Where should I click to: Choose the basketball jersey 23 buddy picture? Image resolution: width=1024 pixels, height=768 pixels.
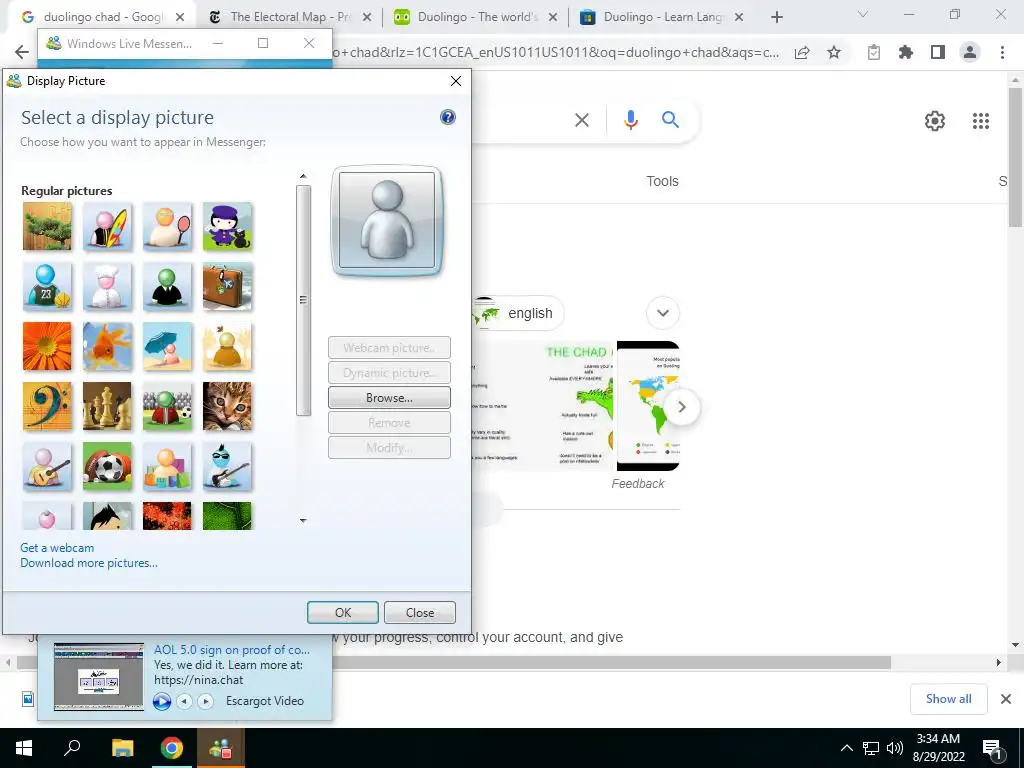(47, 286)
